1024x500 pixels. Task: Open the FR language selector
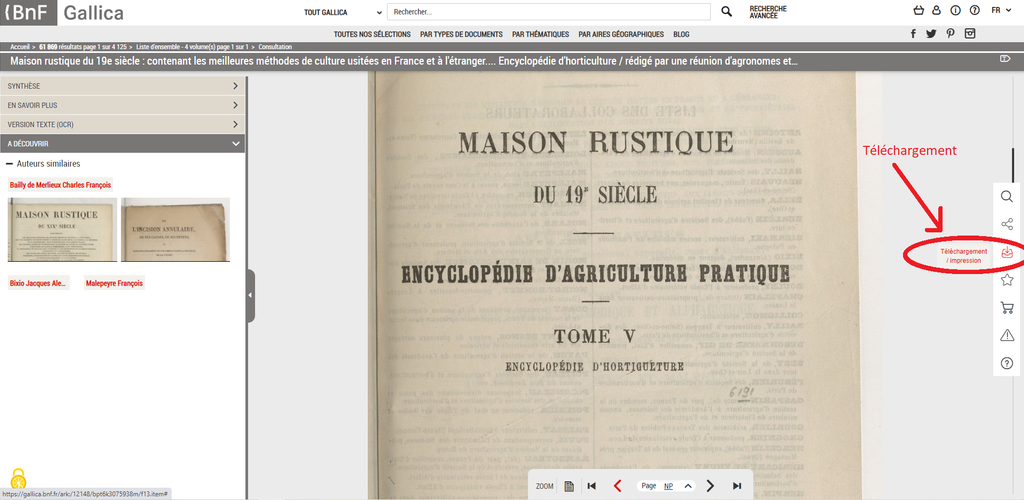tap(1000, 11)
